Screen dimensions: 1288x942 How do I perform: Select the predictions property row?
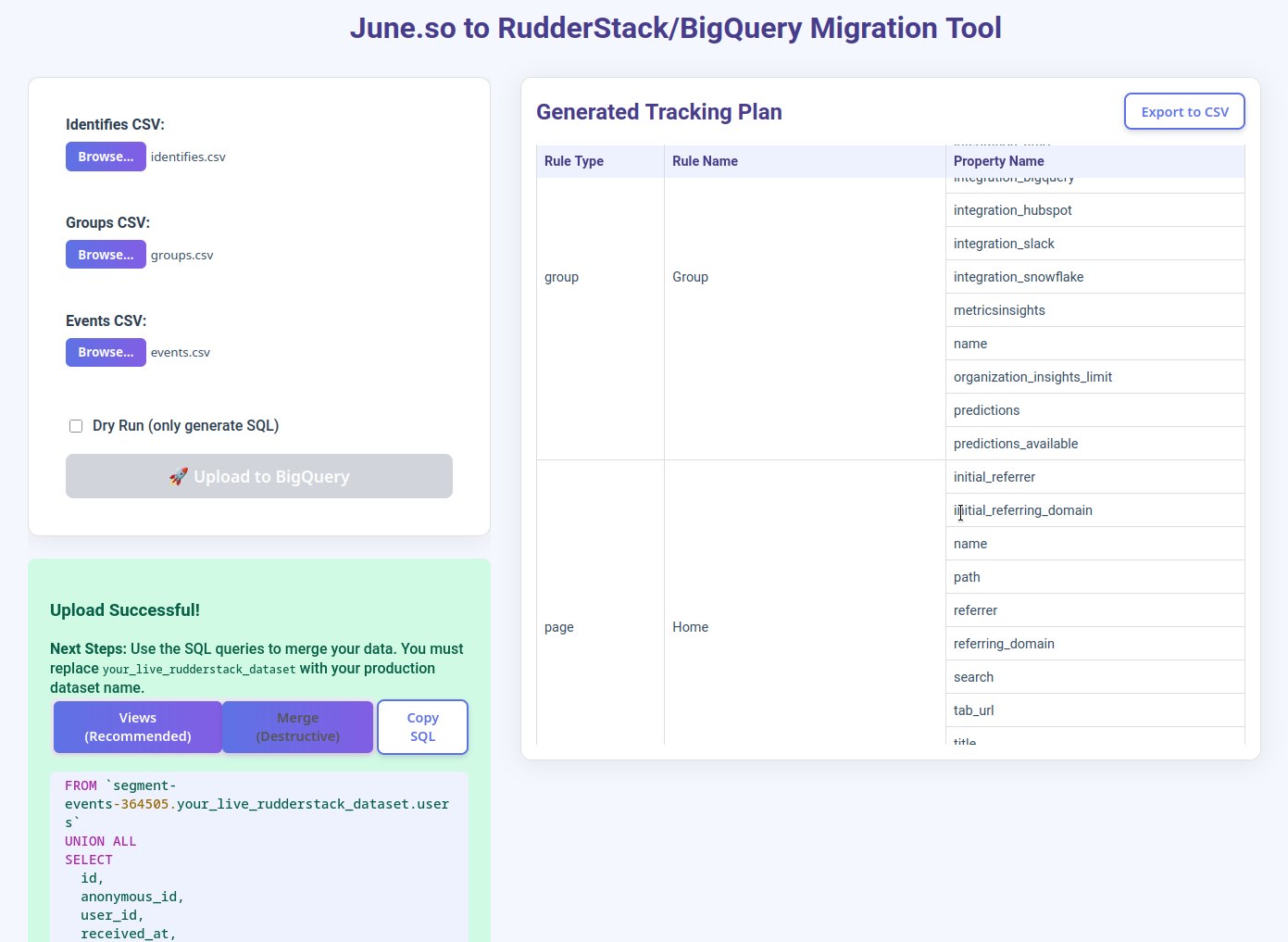click(x=1095, y=410)
